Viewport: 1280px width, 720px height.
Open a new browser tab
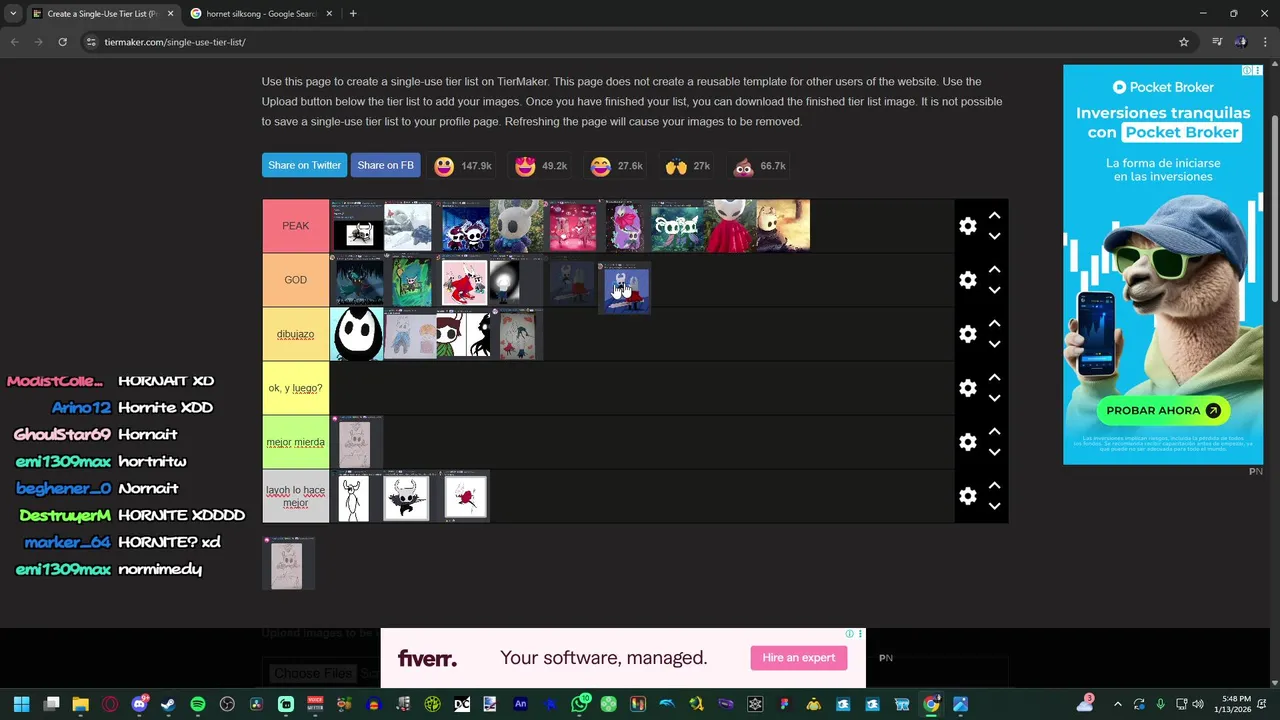coord(353,14)
